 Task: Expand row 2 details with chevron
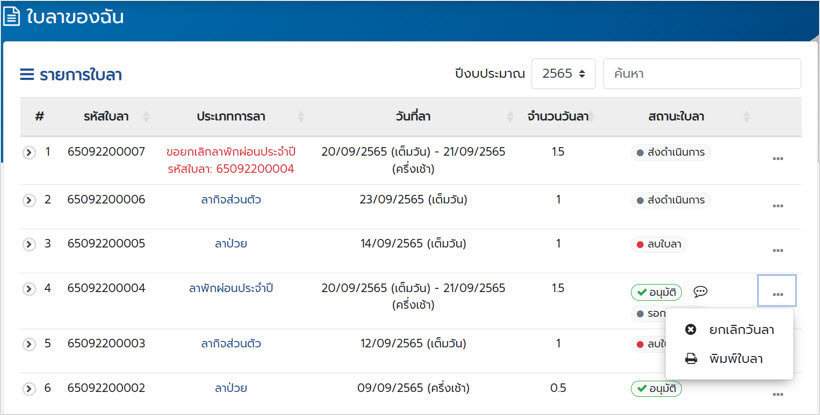[29, 200]
